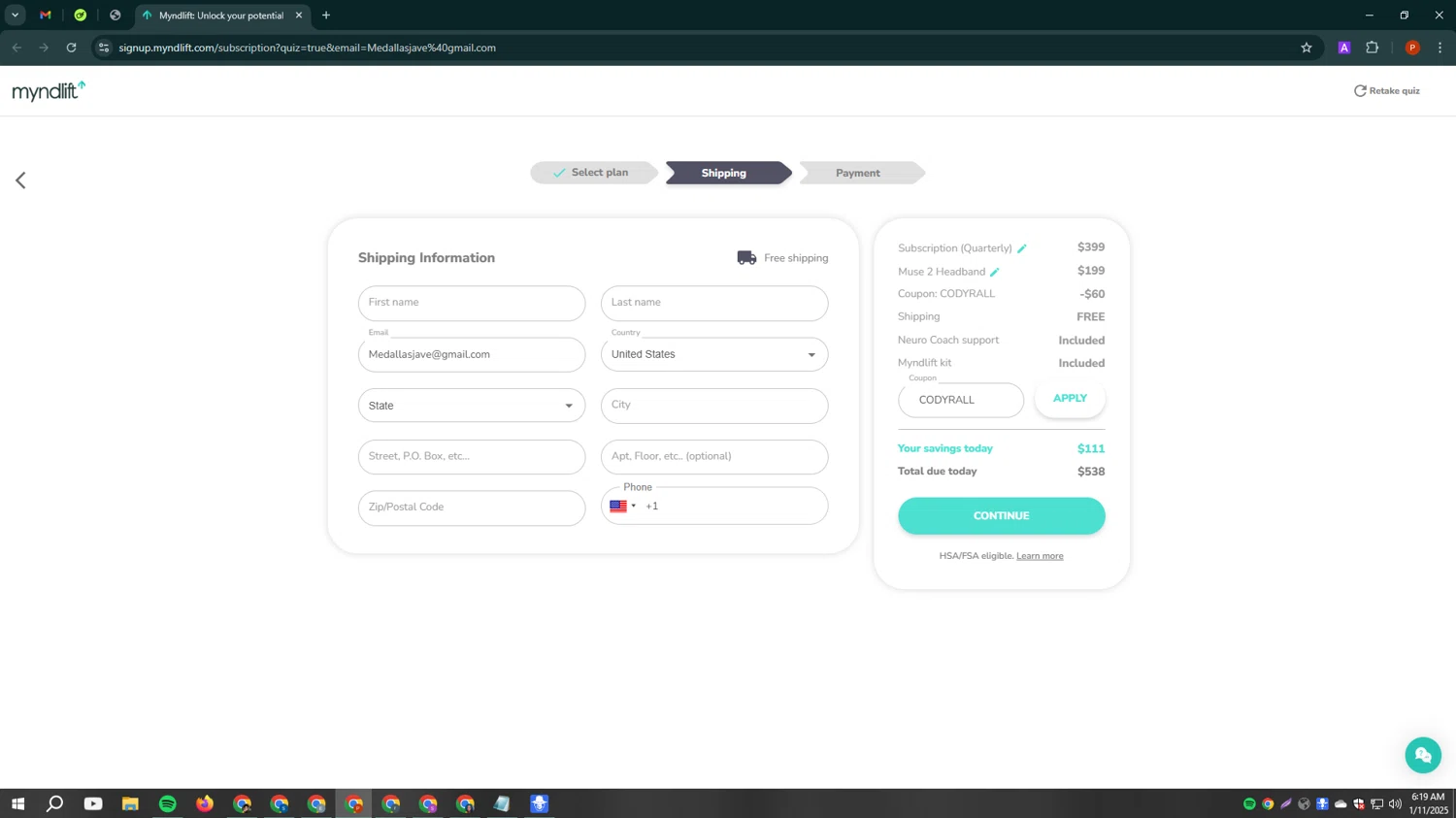Open the HSA/FSA Learn more link
The image size is (1456, 818).
(1040, 556)
